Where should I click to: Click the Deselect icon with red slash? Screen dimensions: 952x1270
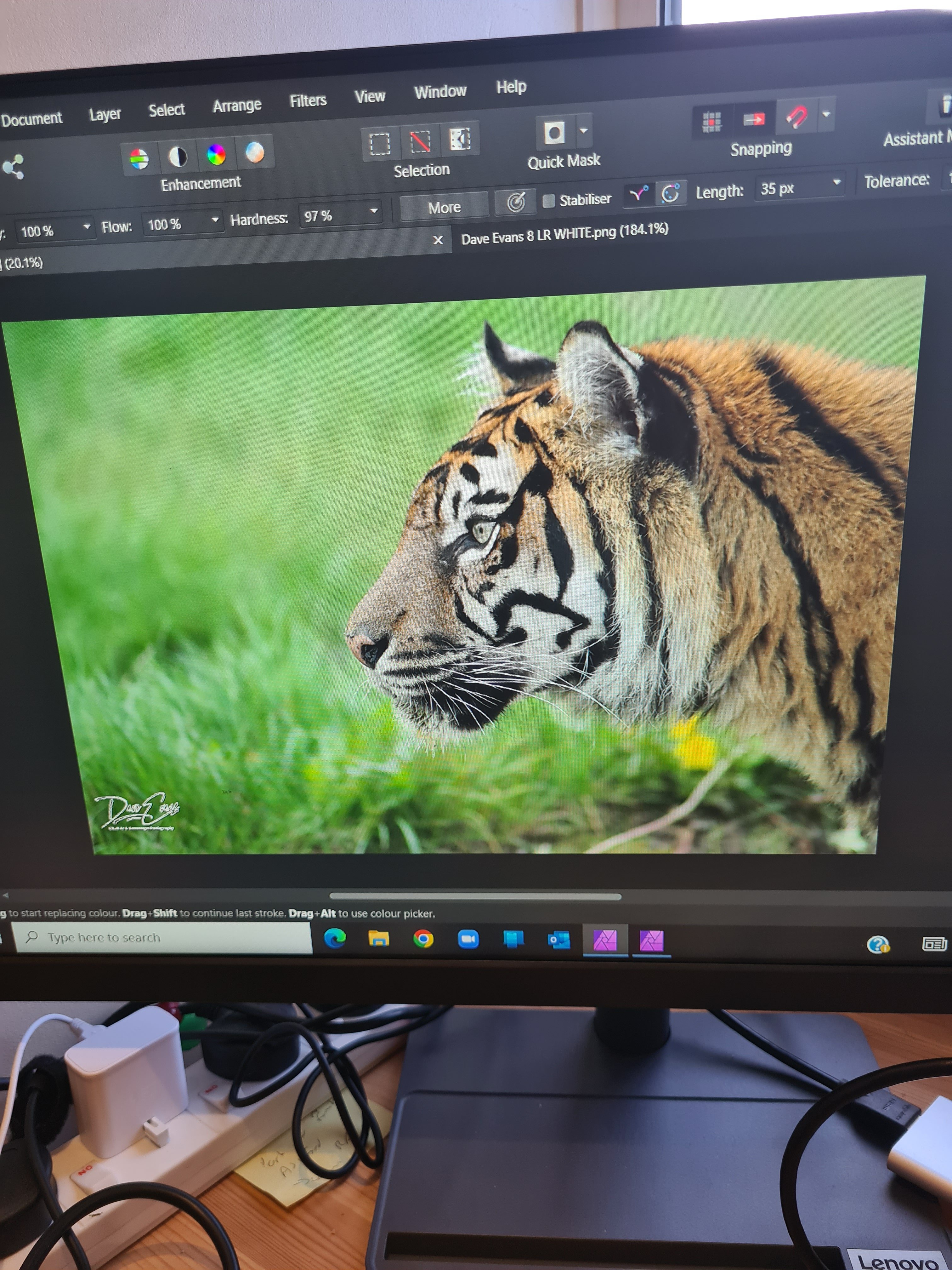[x=420, y=141]
